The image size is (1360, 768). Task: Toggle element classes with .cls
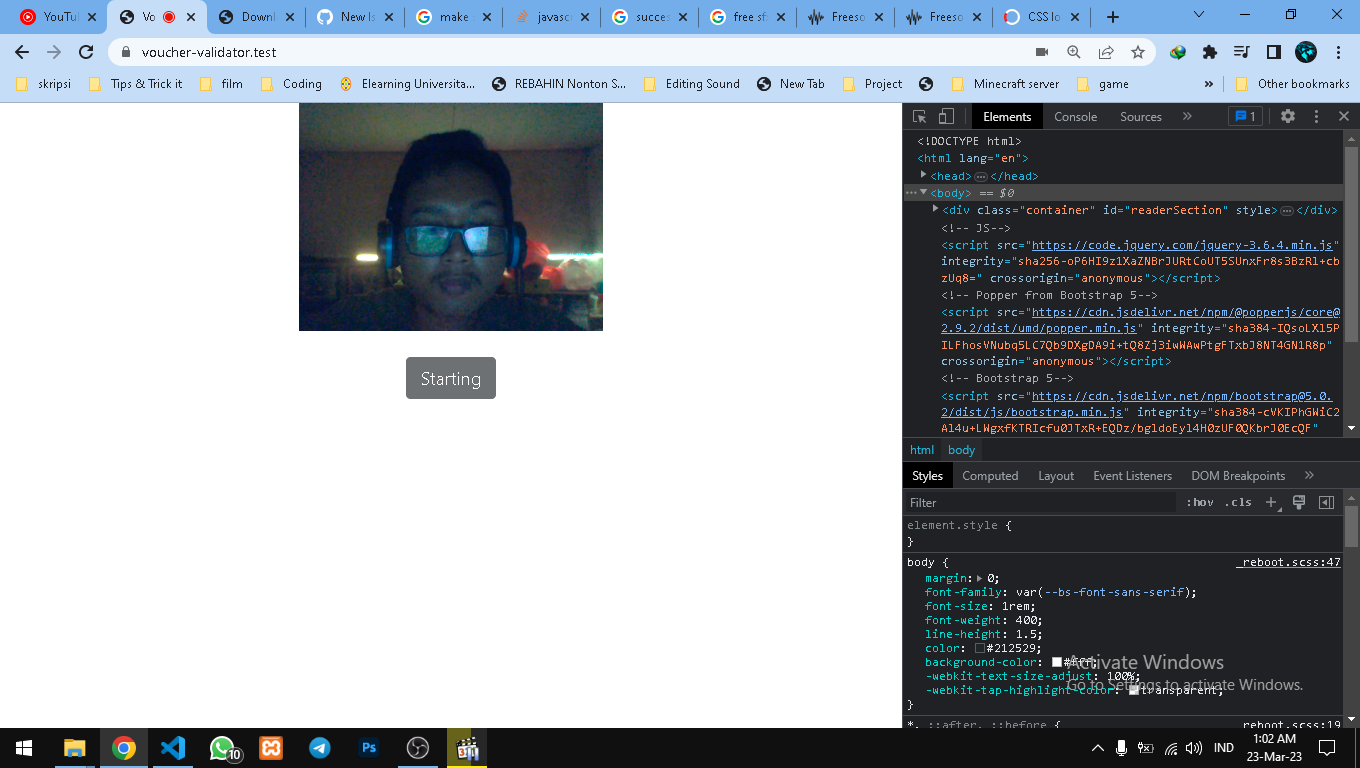point(1237,502)
